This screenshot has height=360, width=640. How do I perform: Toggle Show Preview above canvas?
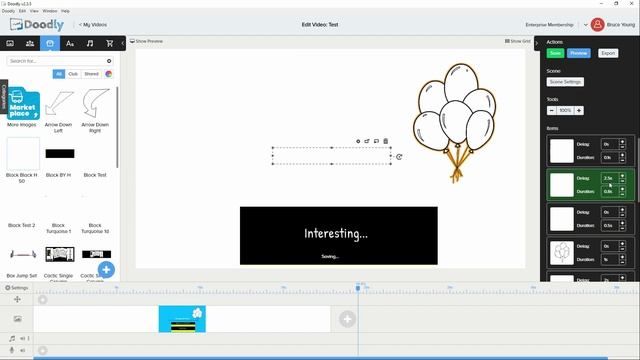146,41
